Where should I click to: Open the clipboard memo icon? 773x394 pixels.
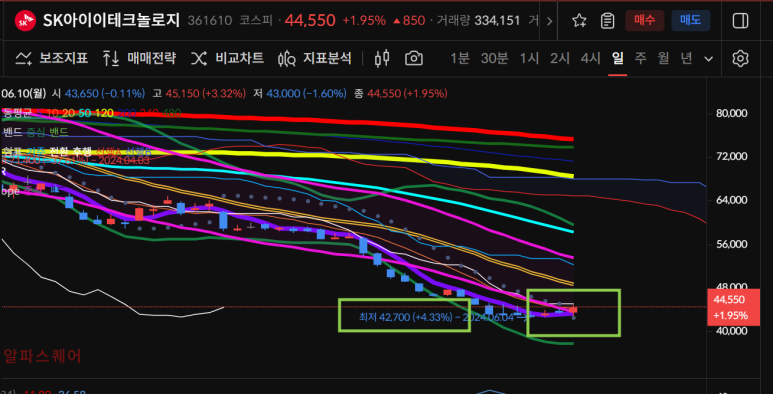point(607,21)
